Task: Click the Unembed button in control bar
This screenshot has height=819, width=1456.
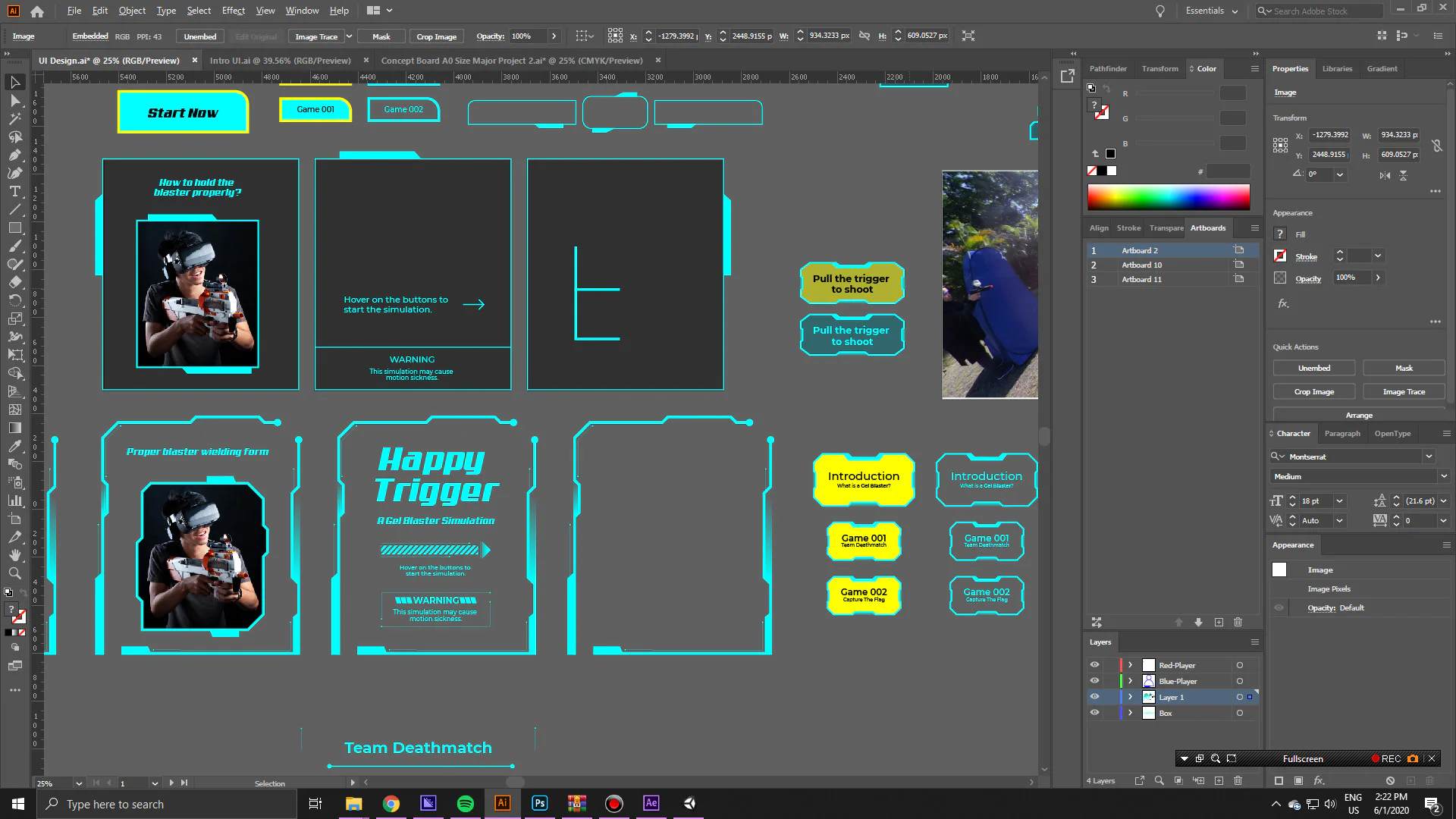Action: (199, 36)
